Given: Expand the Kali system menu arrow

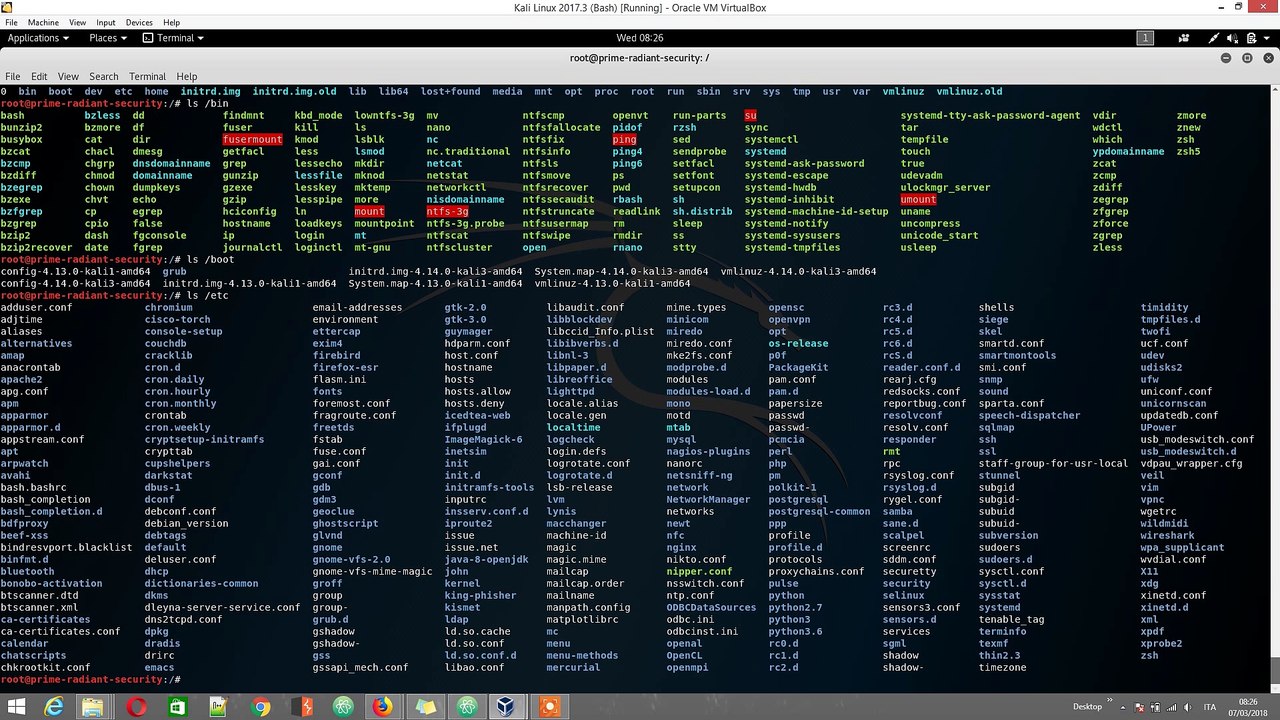Looking at the screenshot, I should coord(1265,38).
